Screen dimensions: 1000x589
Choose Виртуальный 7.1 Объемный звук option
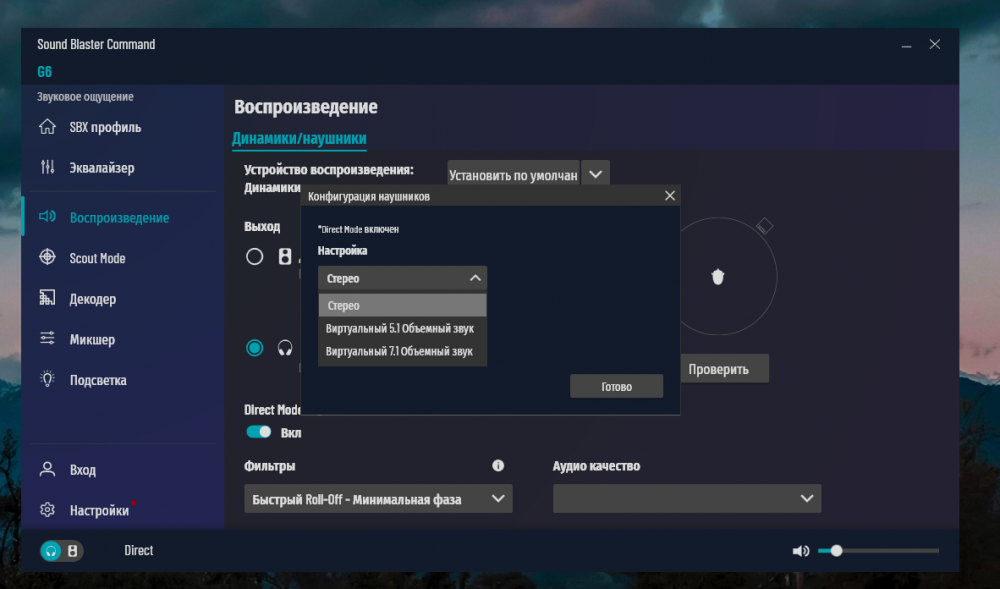coord(400,352)
